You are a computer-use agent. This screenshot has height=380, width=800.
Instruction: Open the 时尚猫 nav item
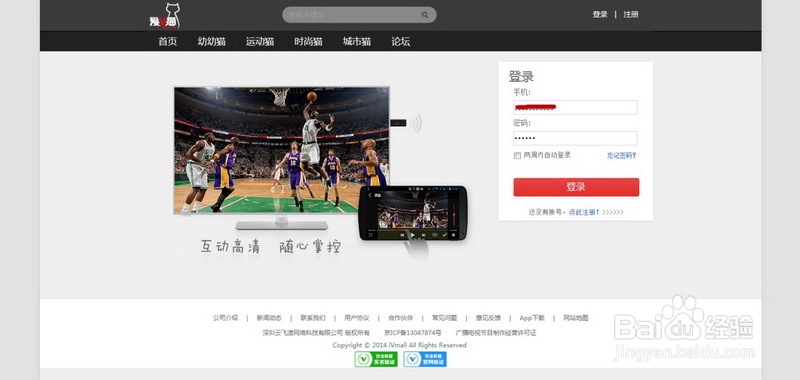[x=308, y=42]
